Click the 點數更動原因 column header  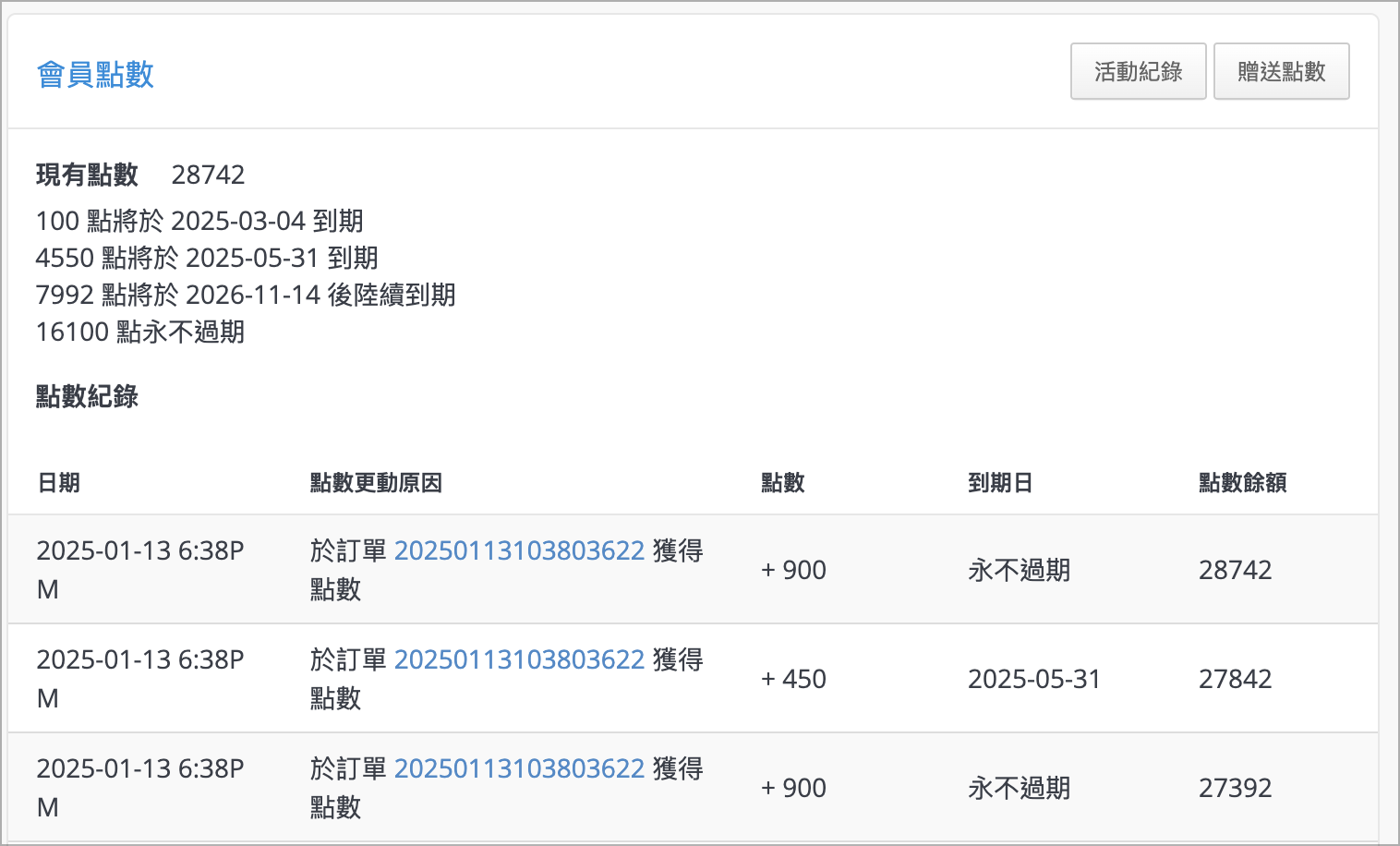376,482
